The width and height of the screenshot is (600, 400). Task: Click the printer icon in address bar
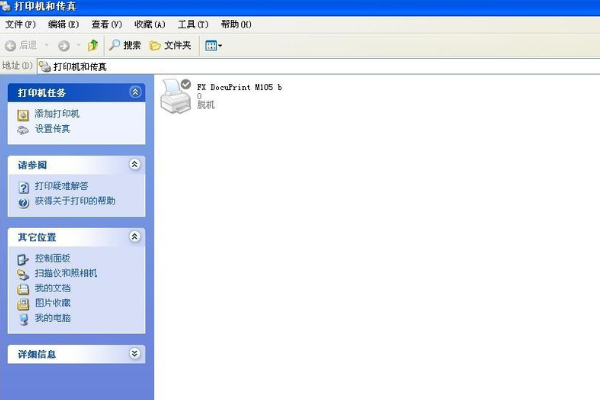pyautogui.click(x=45, y=67)
